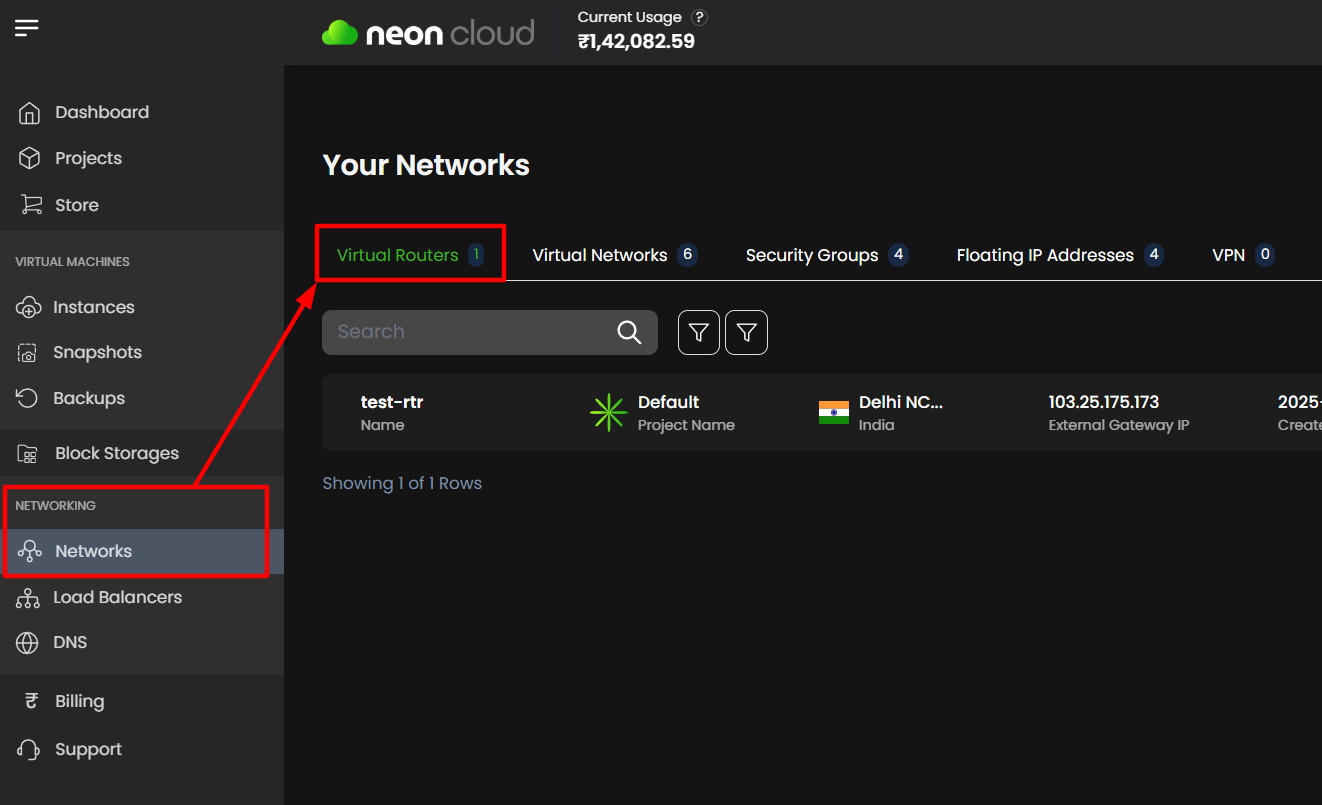
Task: Click the Neon Cloud logo
Action: pyautogui.click(x=428, y=33)
